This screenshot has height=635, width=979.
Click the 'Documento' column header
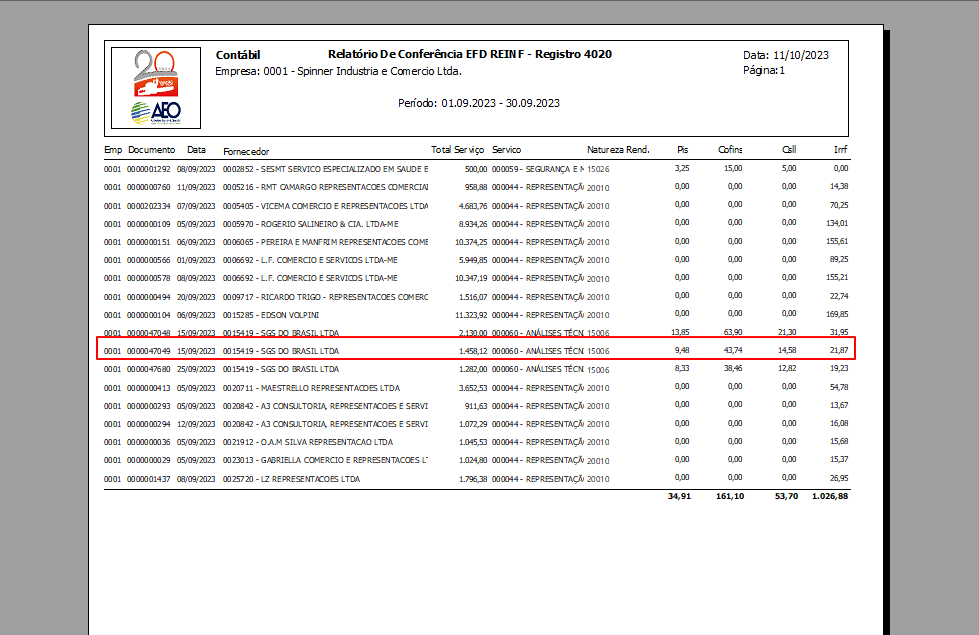[x=152, y=150]
